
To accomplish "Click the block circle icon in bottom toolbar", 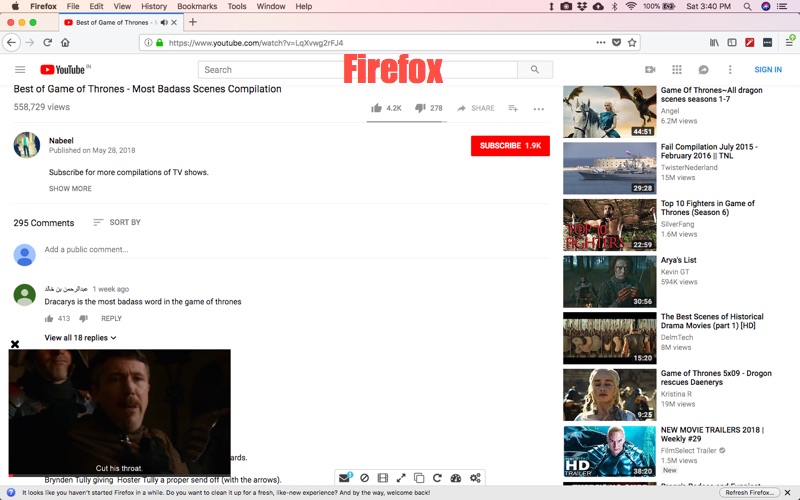I will click(x=364, y=478).
